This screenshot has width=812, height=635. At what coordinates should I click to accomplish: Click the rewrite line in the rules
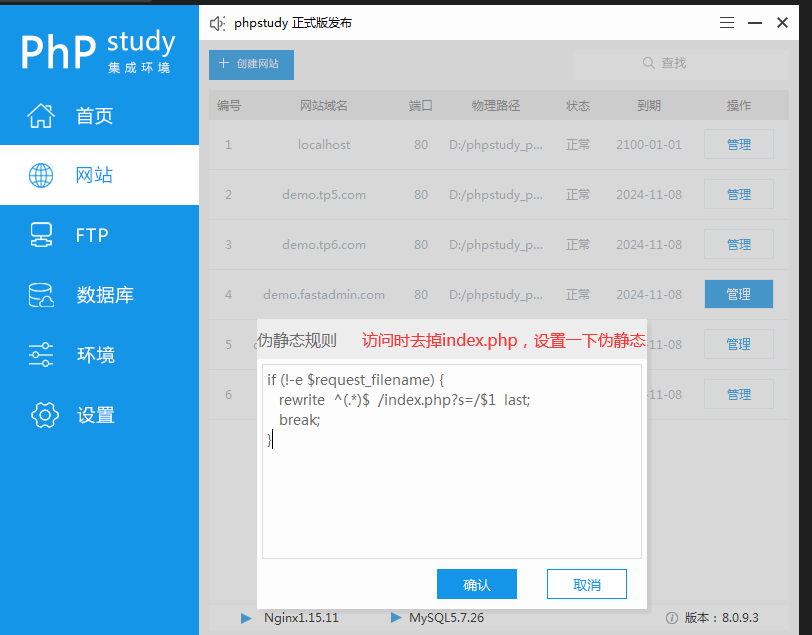point(404,400)
